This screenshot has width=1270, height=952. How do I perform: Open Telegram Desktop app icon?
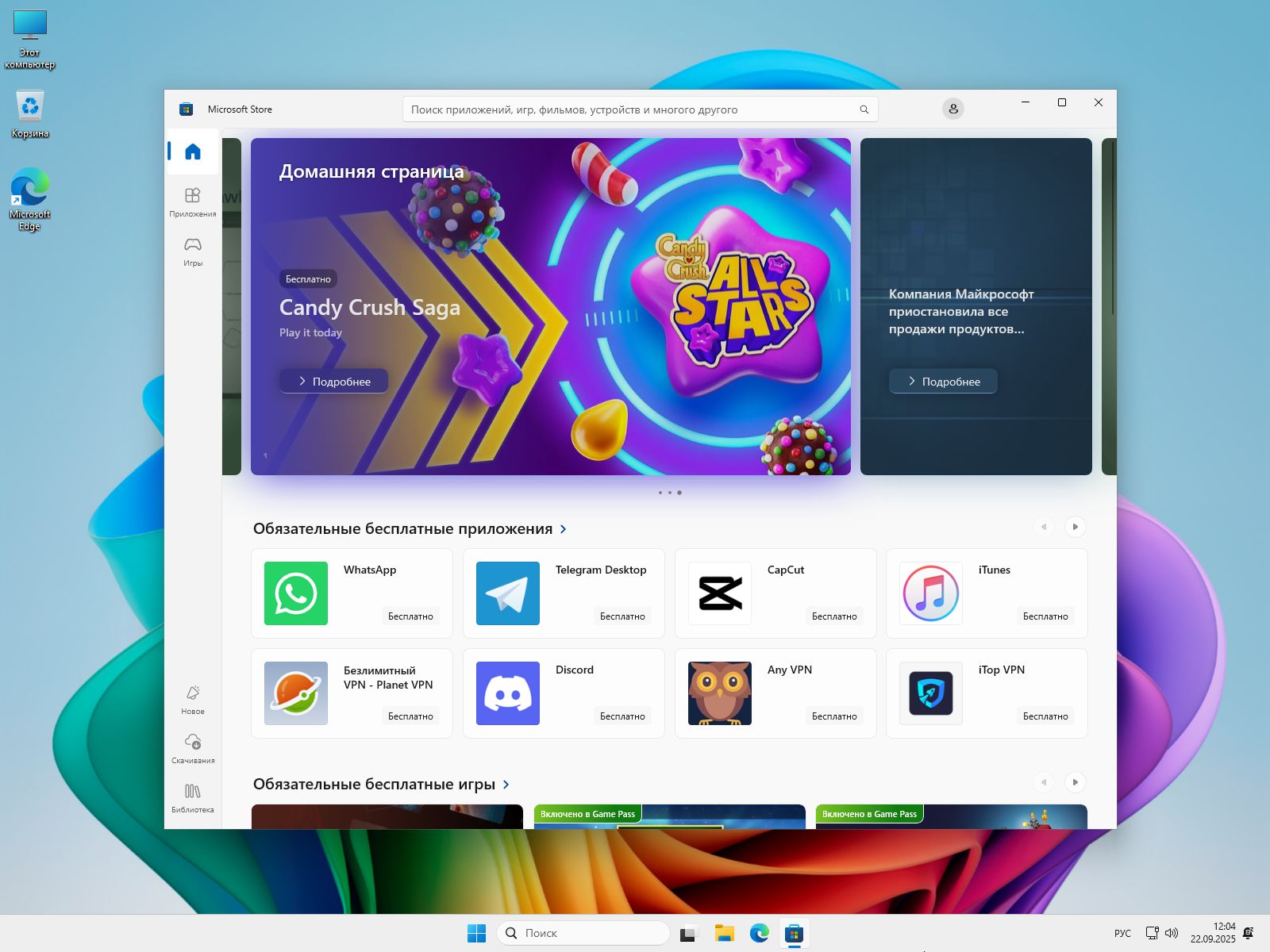[508, 593]
